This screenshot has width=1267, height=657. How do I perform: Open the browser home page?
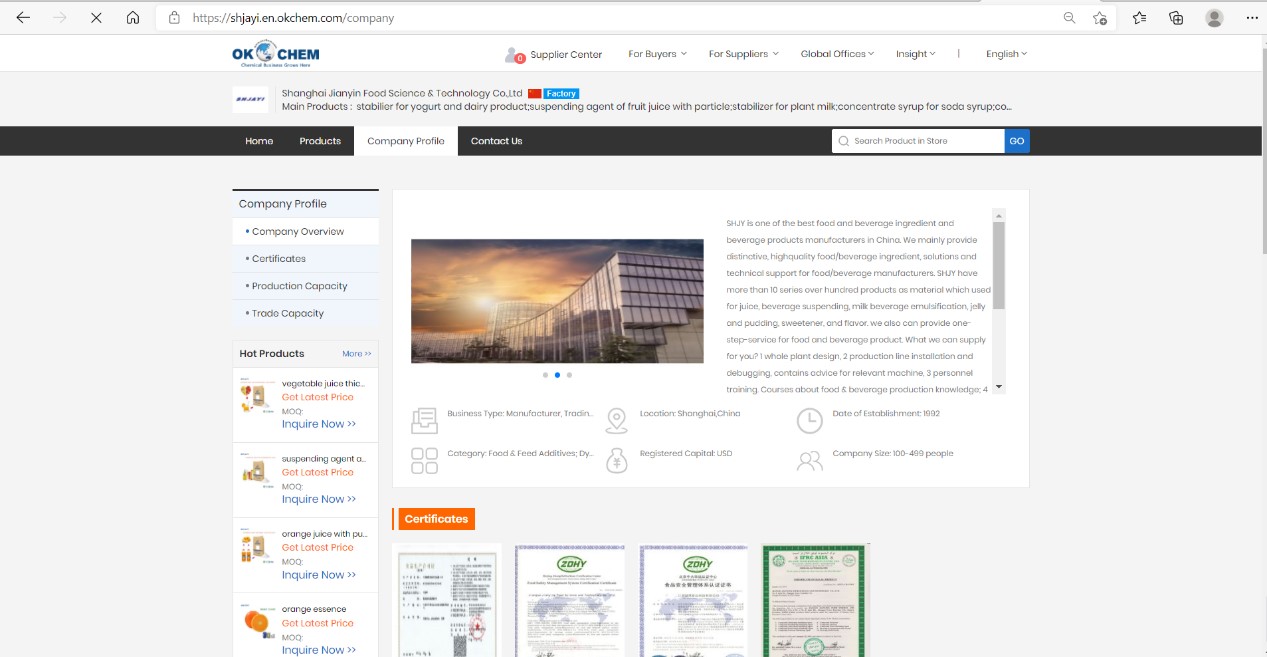pos(133,18)
